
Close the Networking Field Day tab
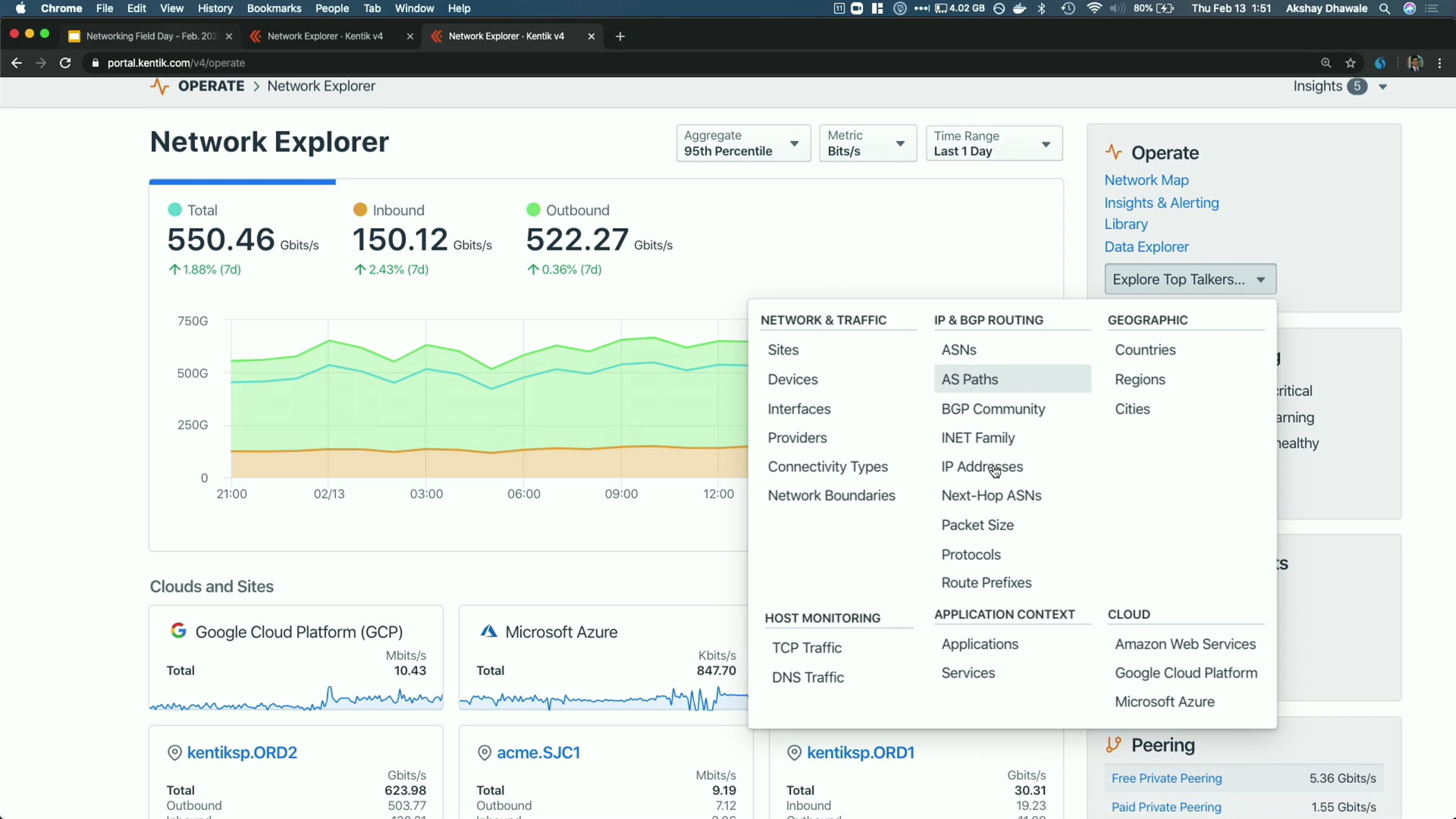[229, 36]
